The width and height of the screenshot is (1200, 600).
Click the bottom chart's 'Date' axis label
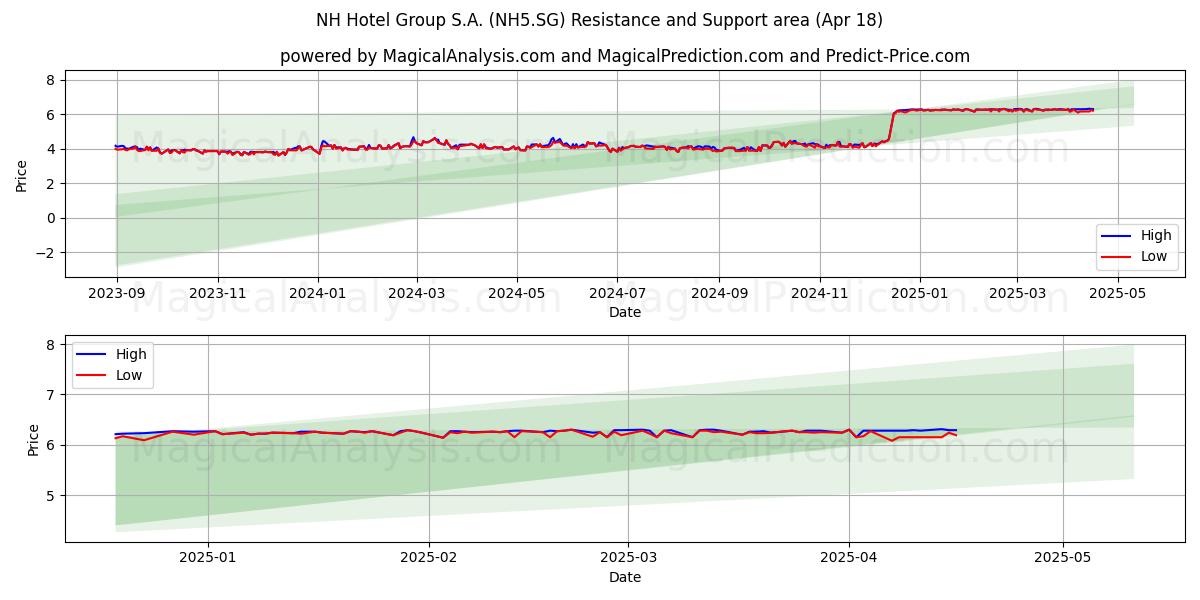point(625,577)
